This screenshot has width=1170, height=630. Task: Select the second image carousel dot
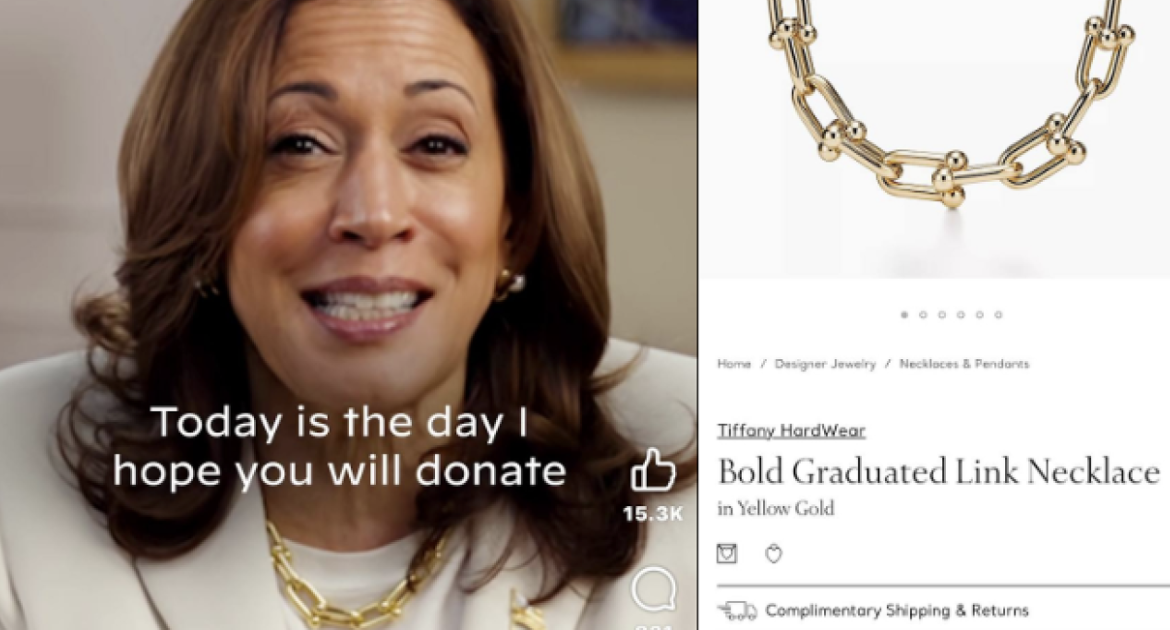(x=923, y=315)
